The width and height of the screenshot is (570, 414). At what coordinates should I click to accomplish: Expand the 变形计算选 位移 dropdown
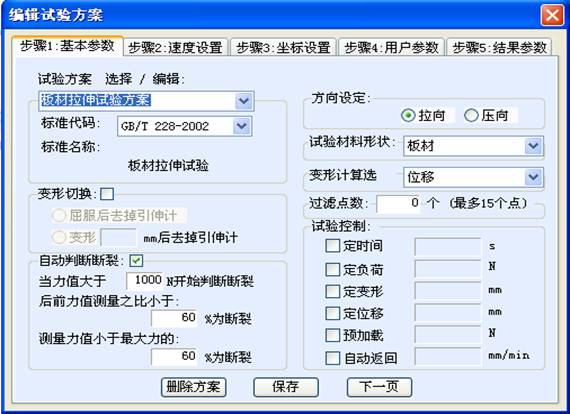click(x=533, y=177)
